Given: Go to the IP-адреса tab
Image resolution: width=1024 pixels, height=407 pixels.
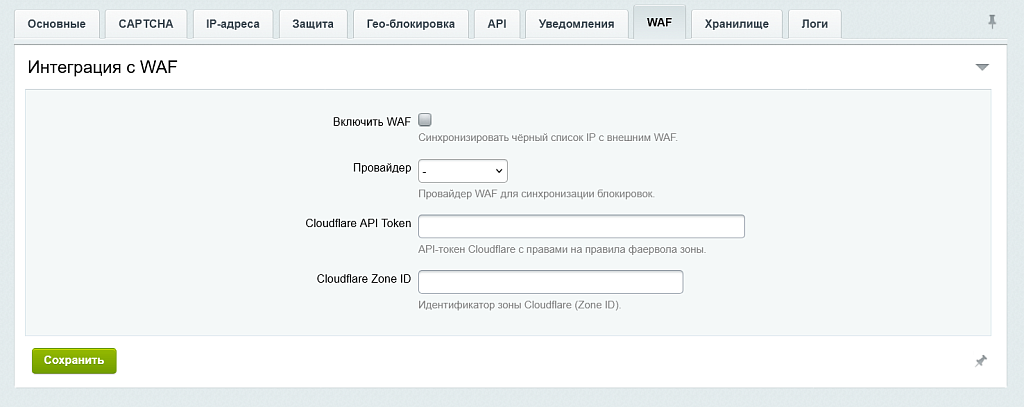Looking at the screenshot, I should (x=234, y=24).
